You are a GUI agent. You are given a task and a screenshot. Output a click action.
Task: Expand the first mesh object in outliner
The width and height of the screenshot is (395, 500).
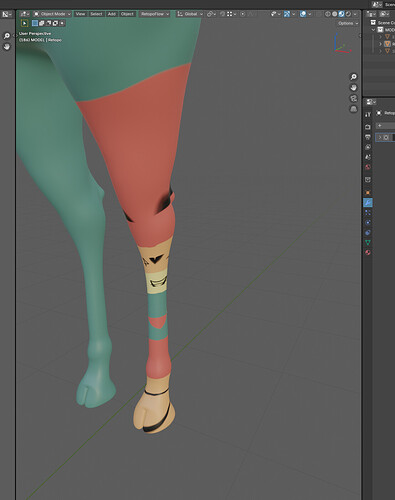380,37
